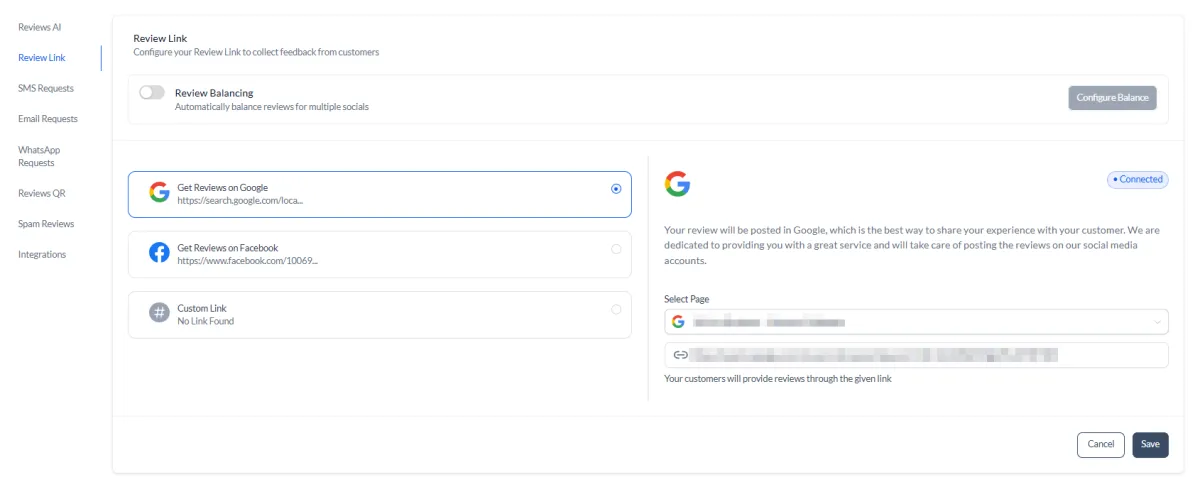Click the large Google logo in details panel

pyautogui.click(x=677, y=184)
